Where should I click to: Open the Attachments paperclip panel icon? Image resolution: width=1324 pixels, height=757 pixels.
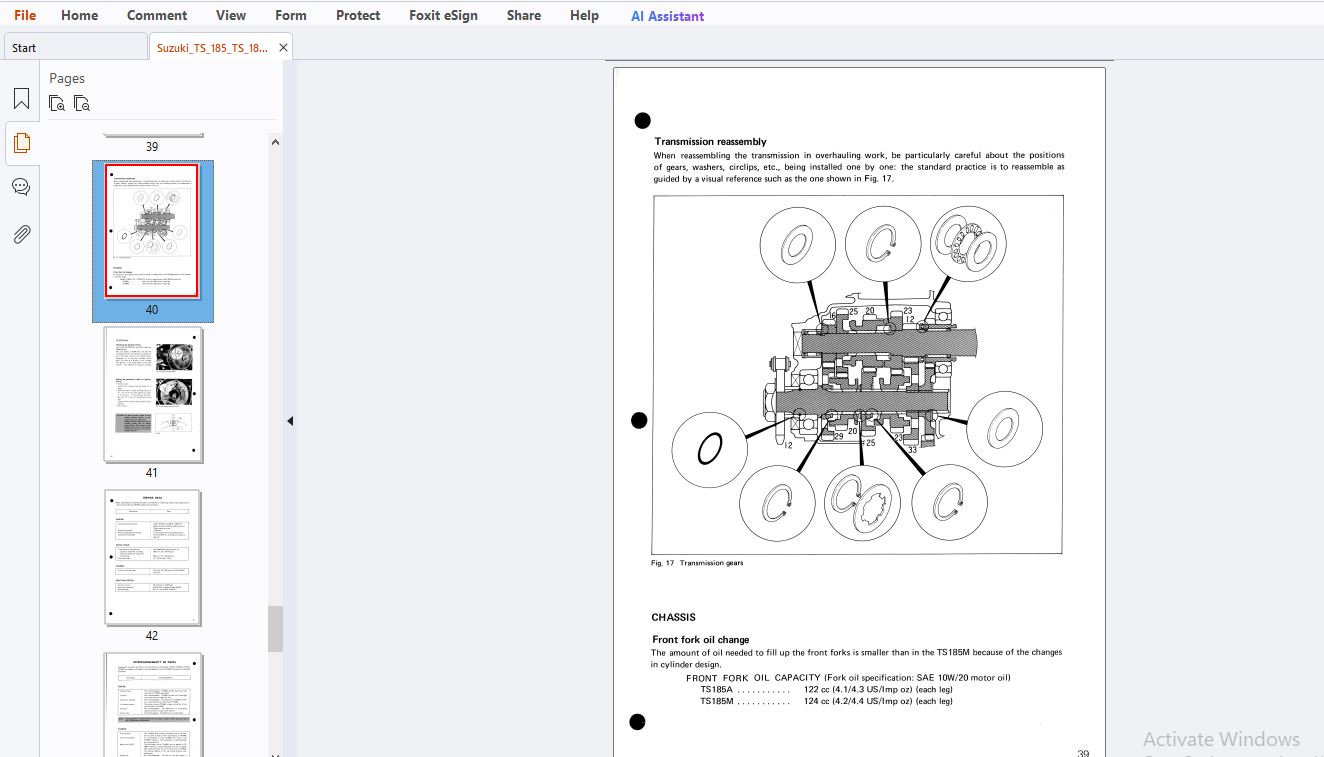(x=21, y=234)
